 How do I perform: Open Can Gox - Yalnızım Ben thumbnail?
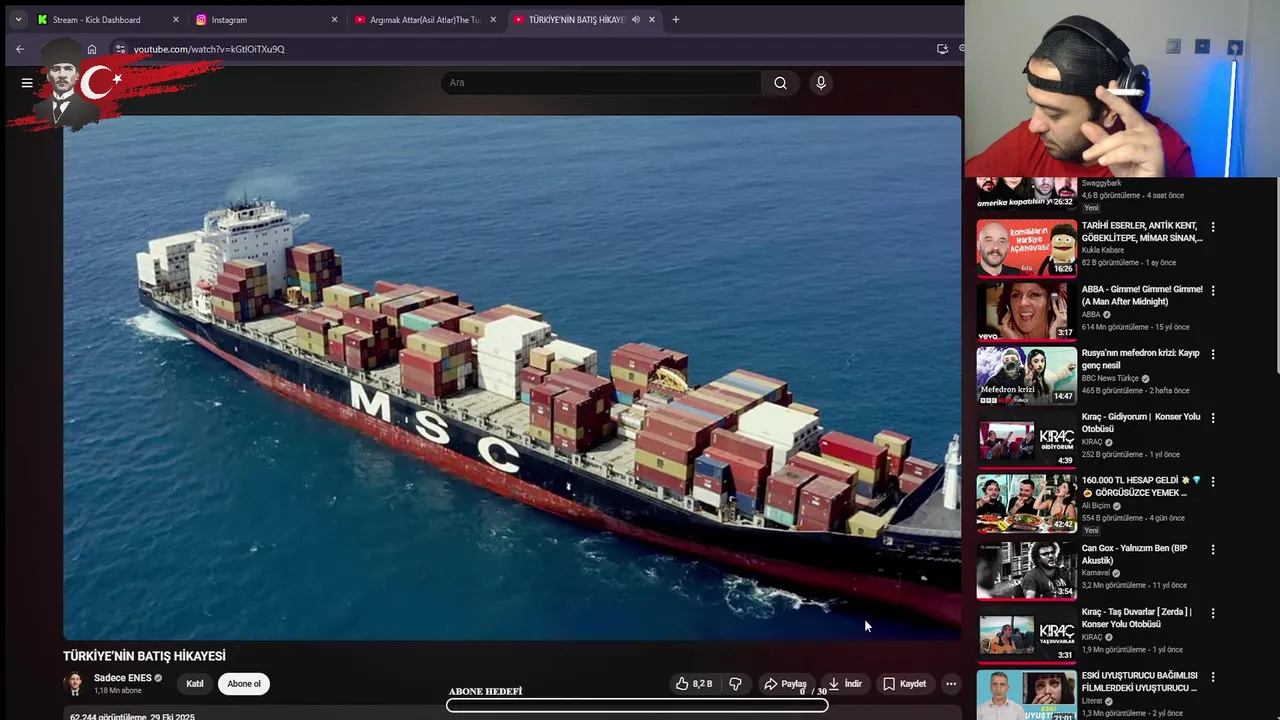[1026, 570]
